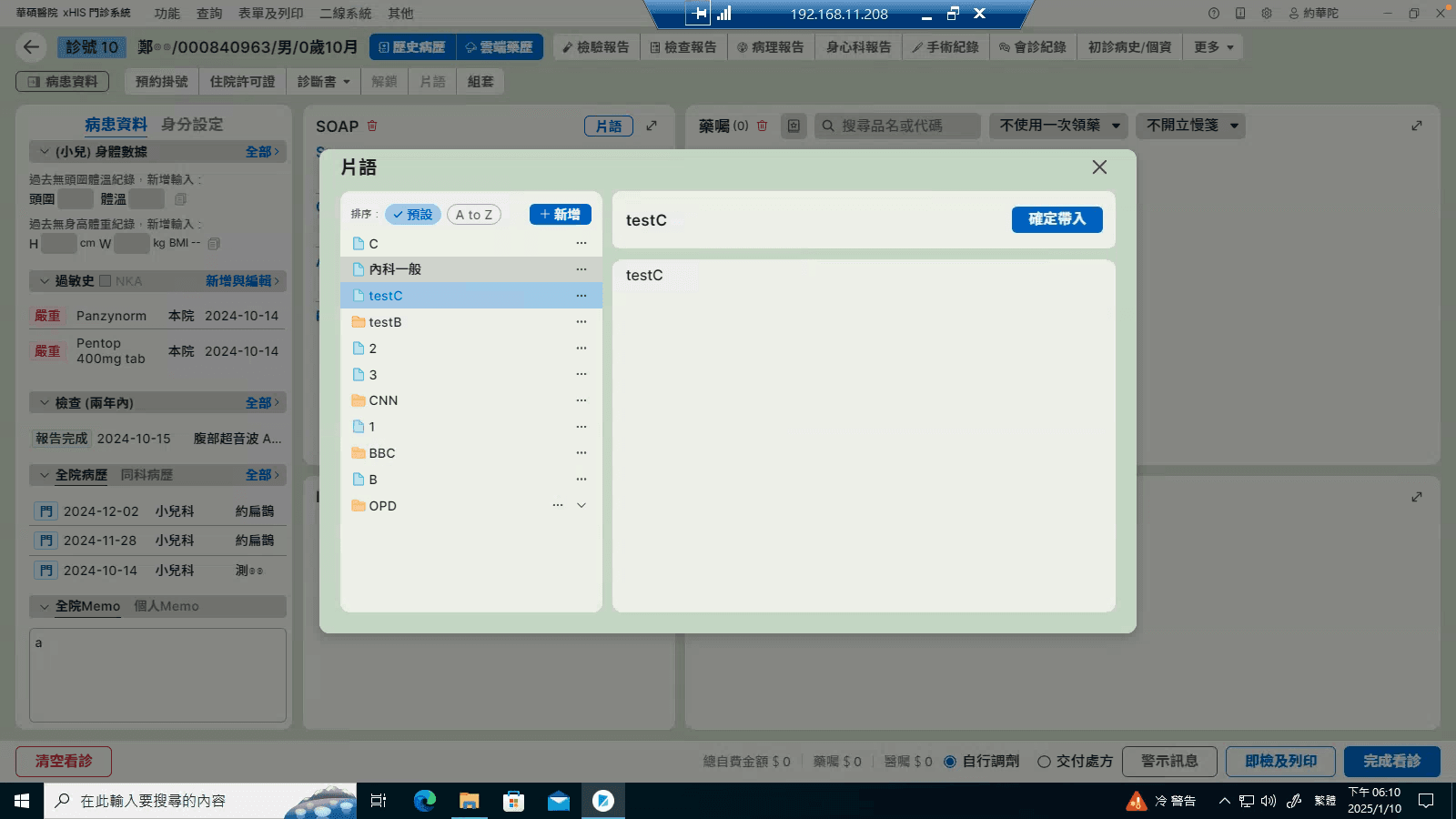
Task: Click the 完成看診 button
Action: tap(1391, 762)
